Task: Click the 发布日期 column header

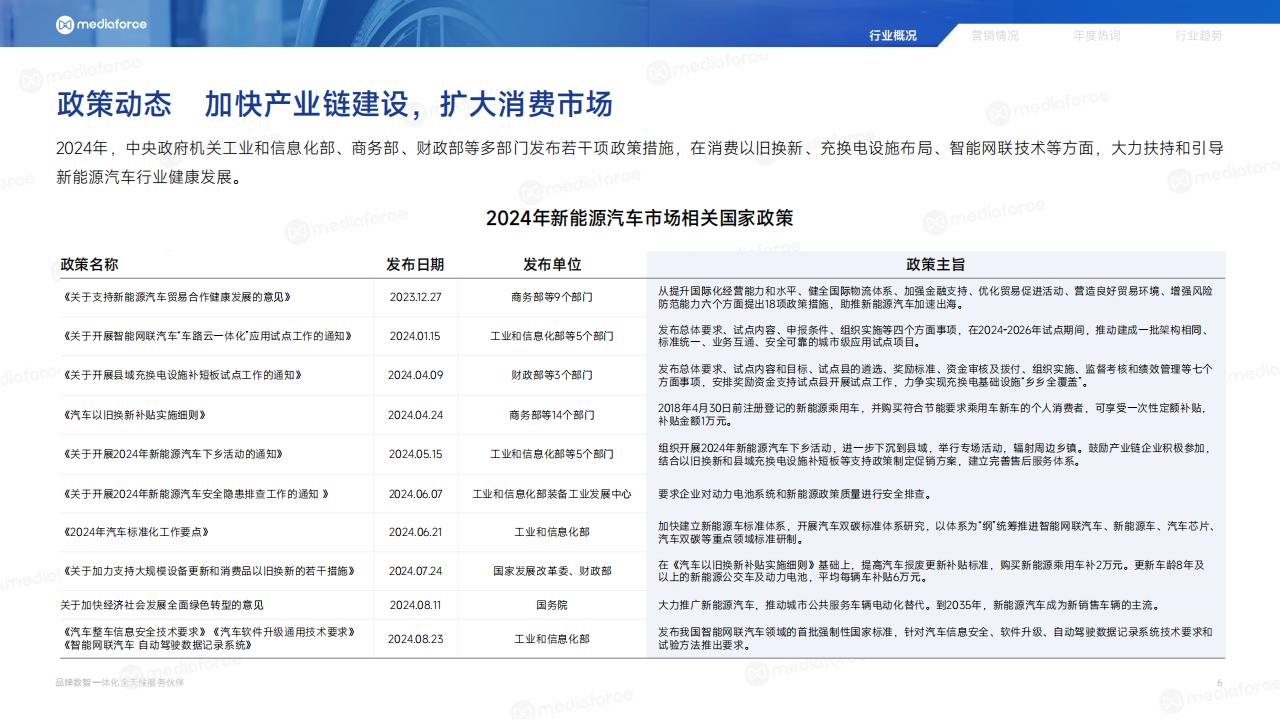Action: pos(415,264)
